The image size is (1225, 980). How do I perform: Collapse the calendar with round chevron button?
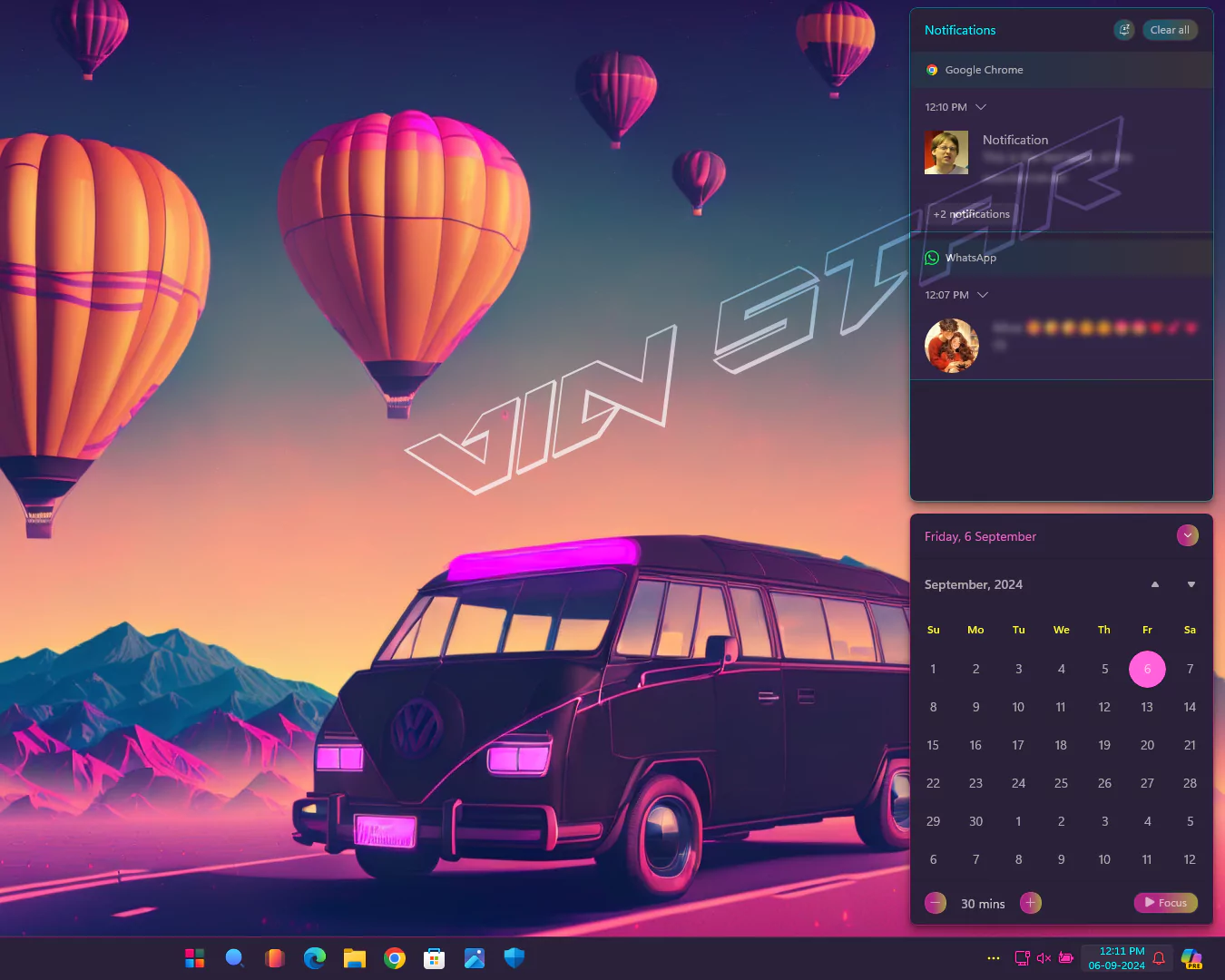(x=1188, y=535)
